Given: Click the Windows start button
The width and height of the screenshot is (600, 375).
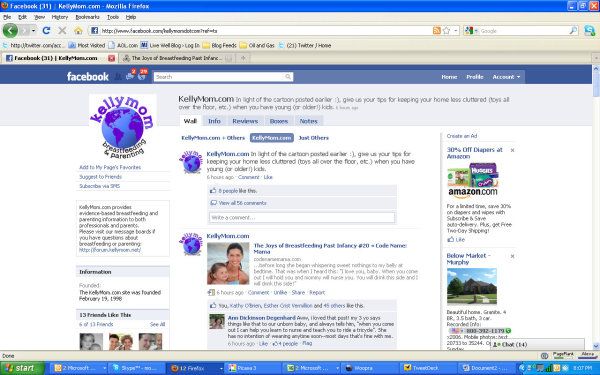Looking at the screenshot, I should pyautogui.click(x=22, y=368).
